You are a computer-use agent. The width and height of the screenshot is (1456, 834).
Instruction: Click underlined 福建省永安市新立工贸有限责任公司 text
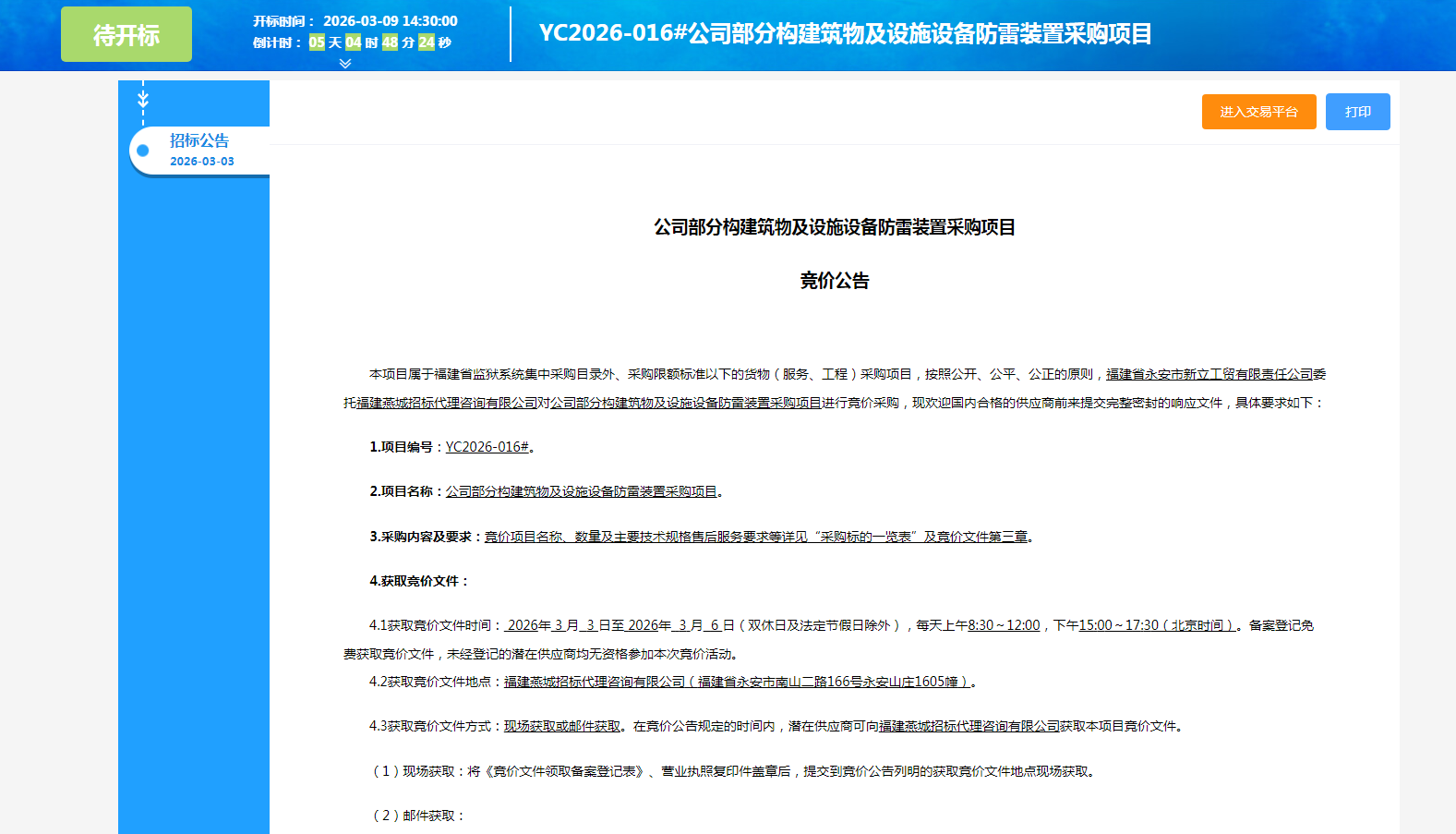point(1209,374)
